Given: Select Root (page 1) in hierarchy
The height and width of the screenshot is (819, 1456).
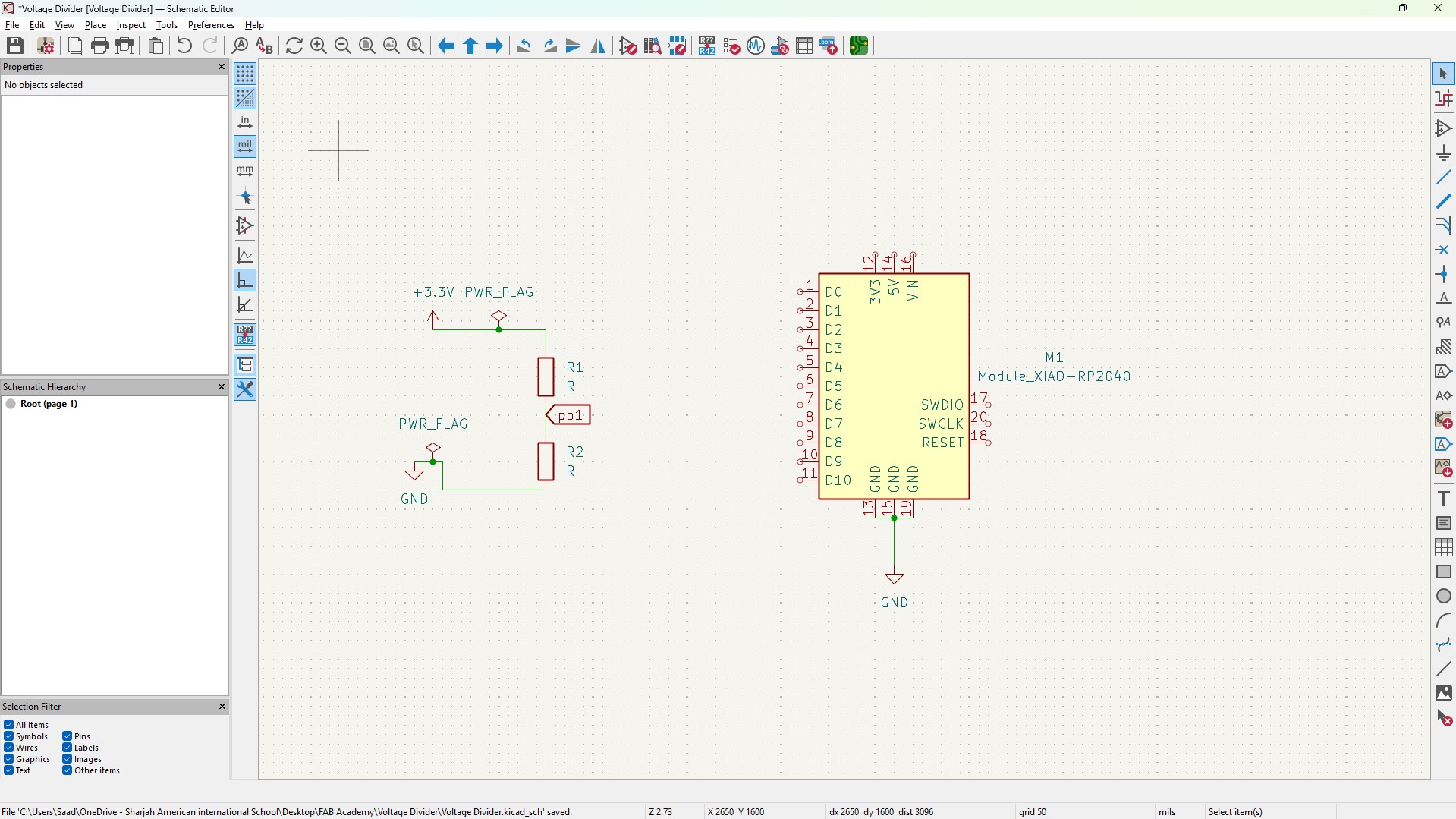Looking at the screenshot, I should click(x=49, y=404).
